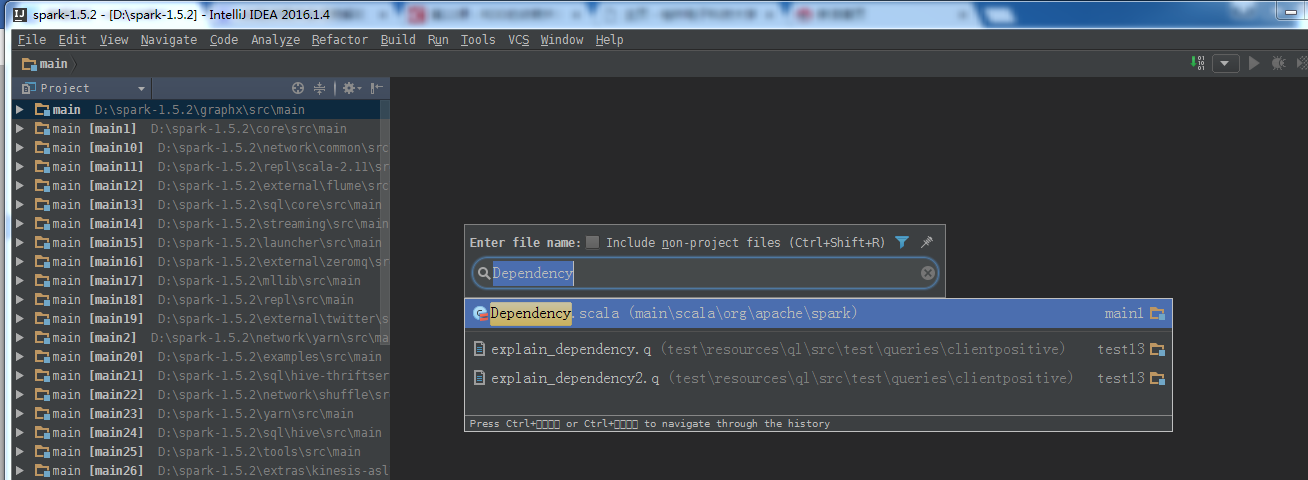Image resolution: width=1308 pixels, height=480 pixels.
Task: Open the Navigate menu
Action: point(169,40)
